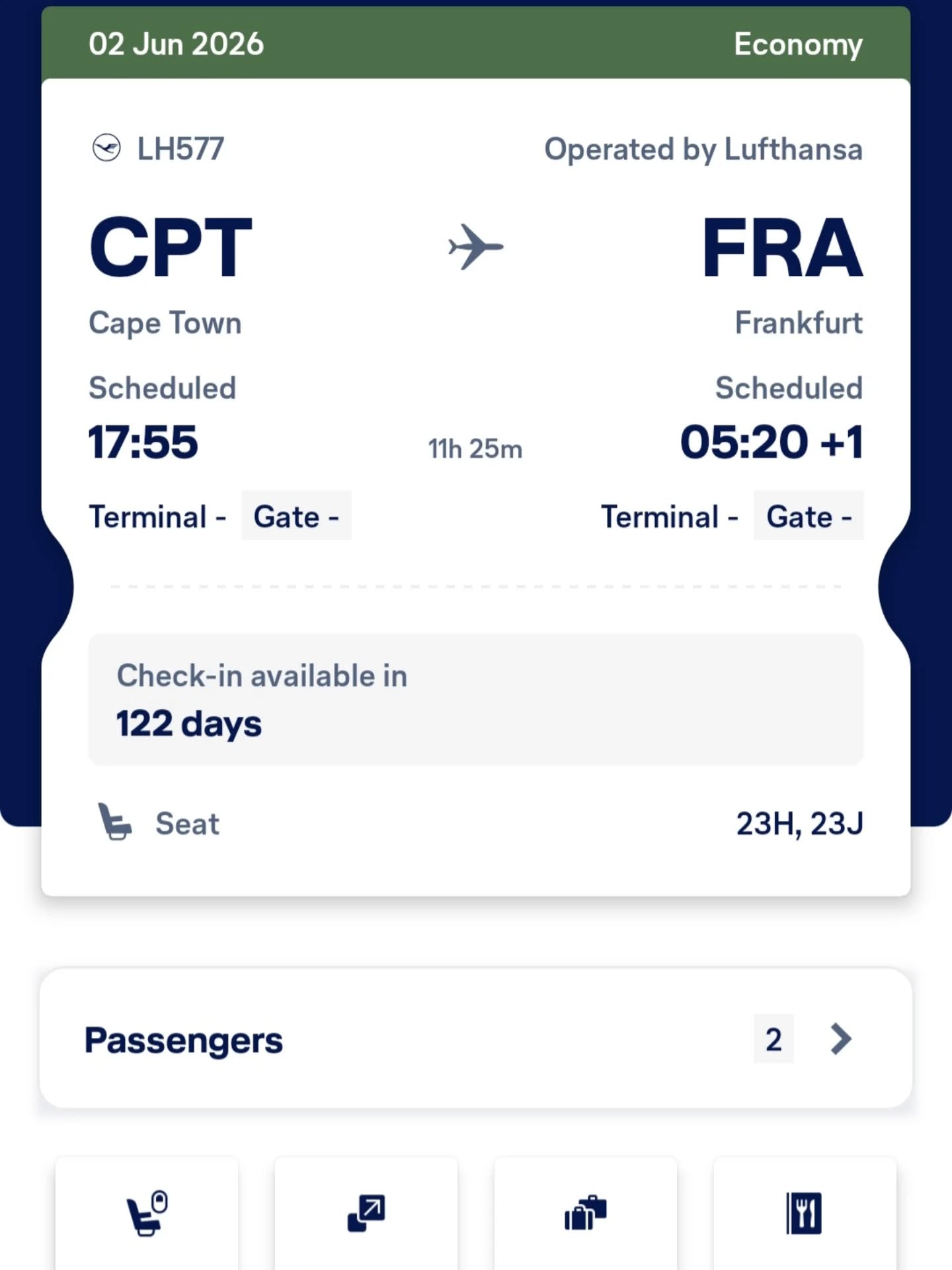Tap the Operated by Lufthansa text

pos(703,149)
